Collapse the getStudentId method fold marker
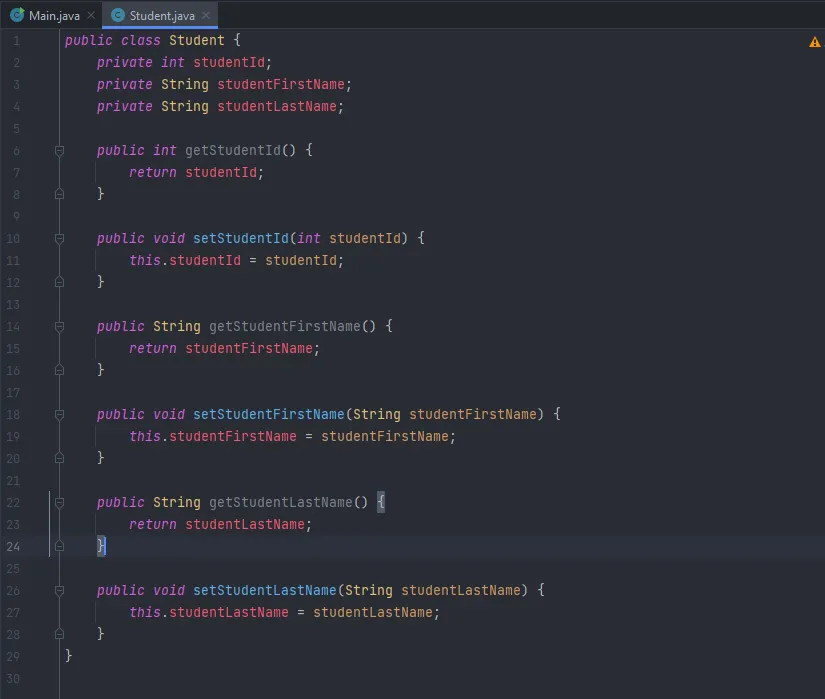This screenshot has height=699, width=825. click(59, 151)
